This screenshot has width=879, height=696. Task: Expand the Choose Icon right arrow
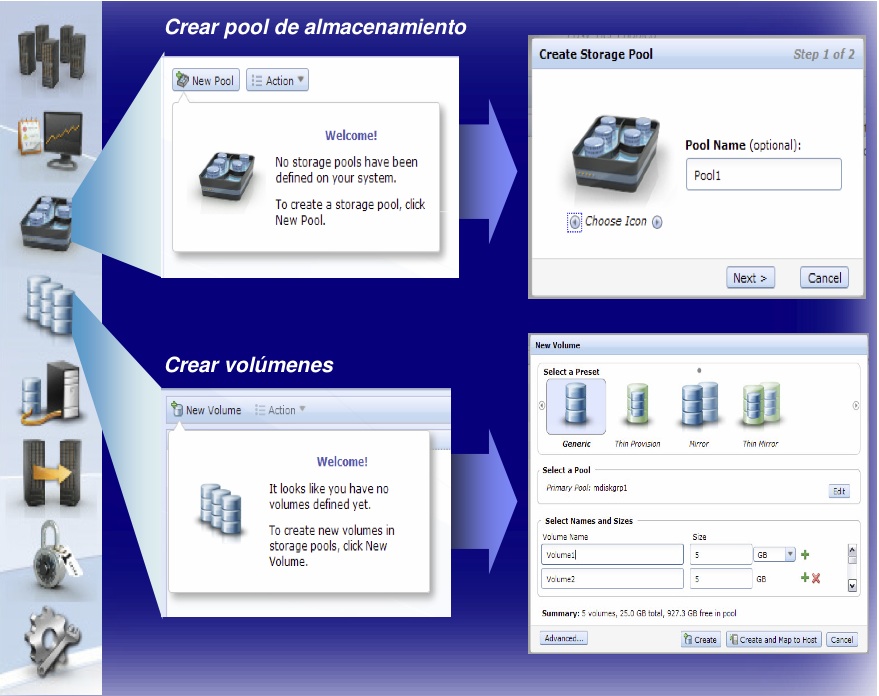click(657, 223)
